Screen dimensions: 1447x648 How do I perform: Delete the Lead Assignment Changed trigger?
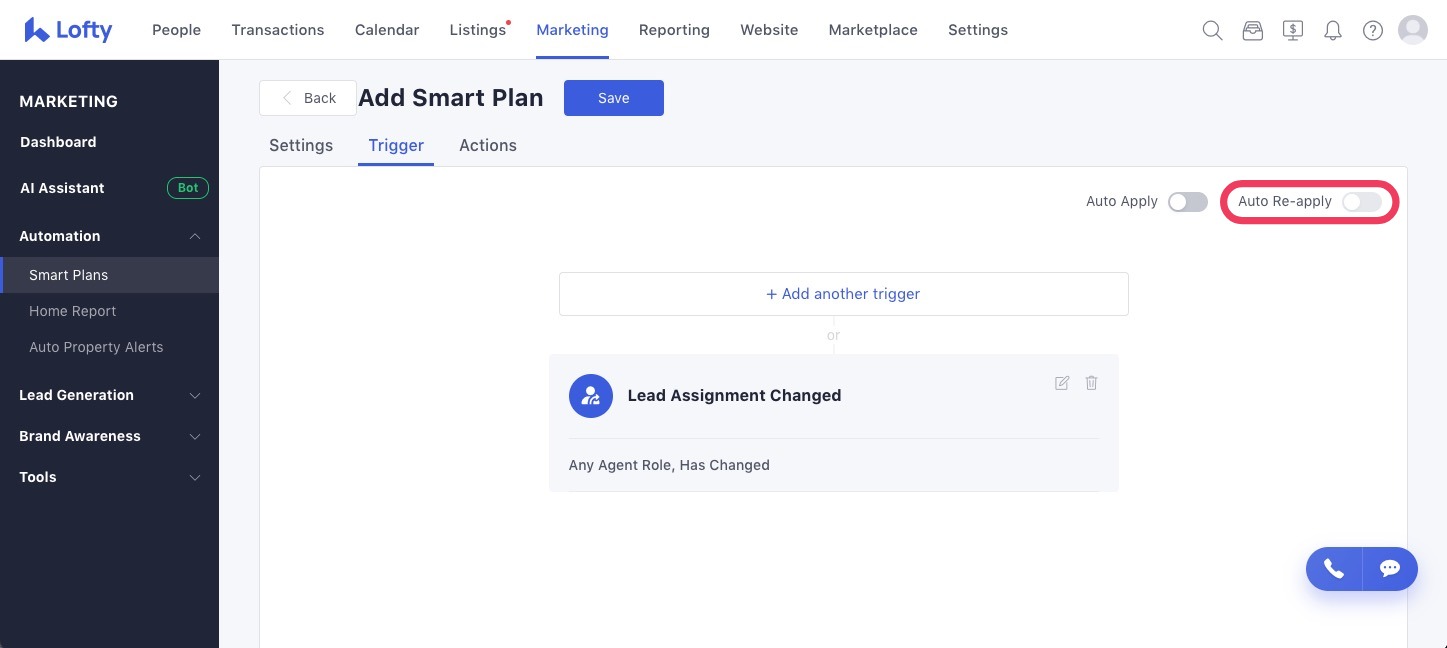click(x=1092, y=383)
